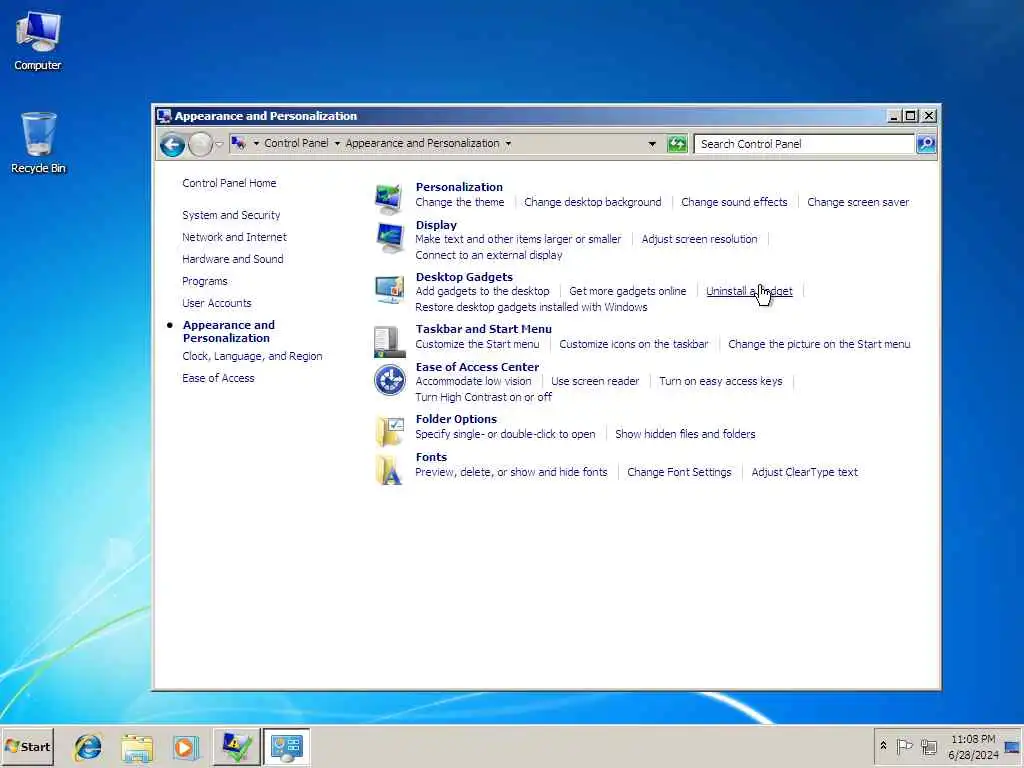Click Adjust screen resolution link

click(699, 239)
